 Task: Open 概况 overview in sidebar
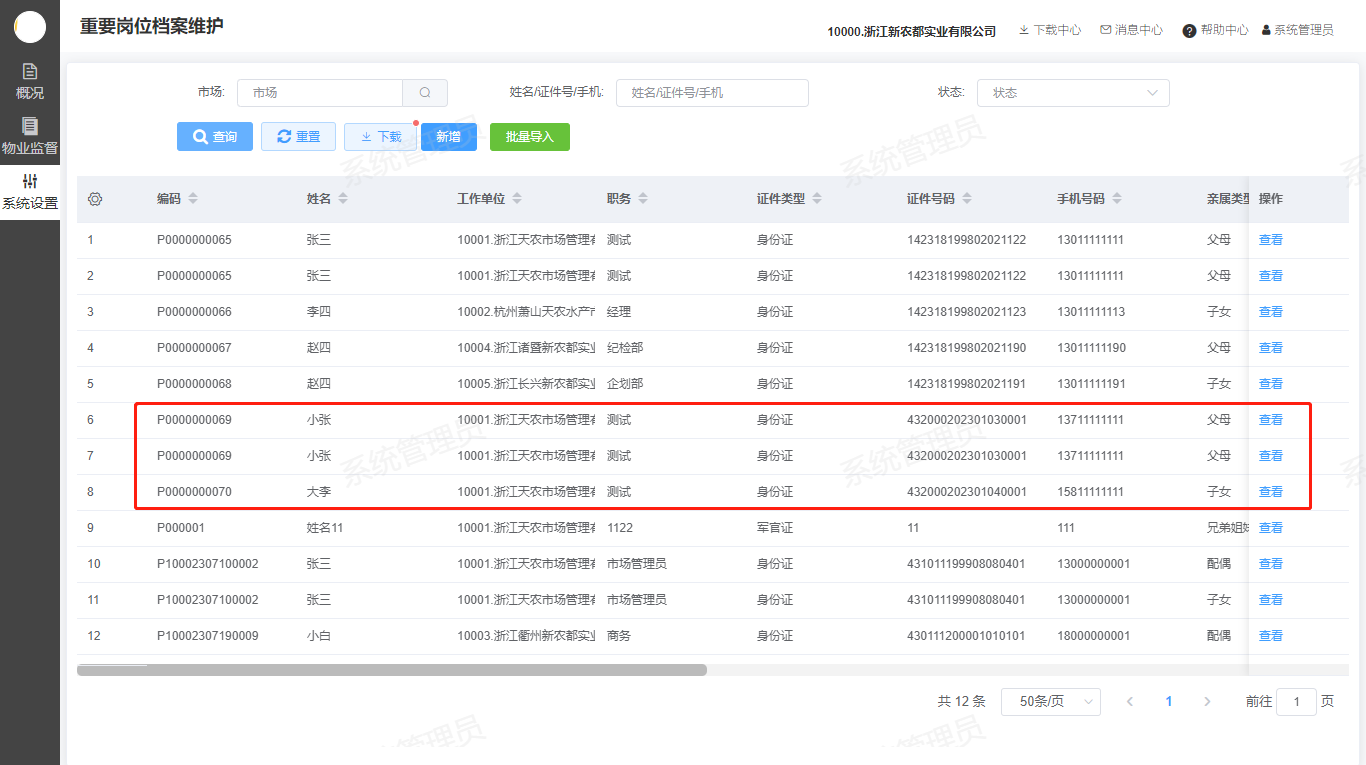[30, 81]
